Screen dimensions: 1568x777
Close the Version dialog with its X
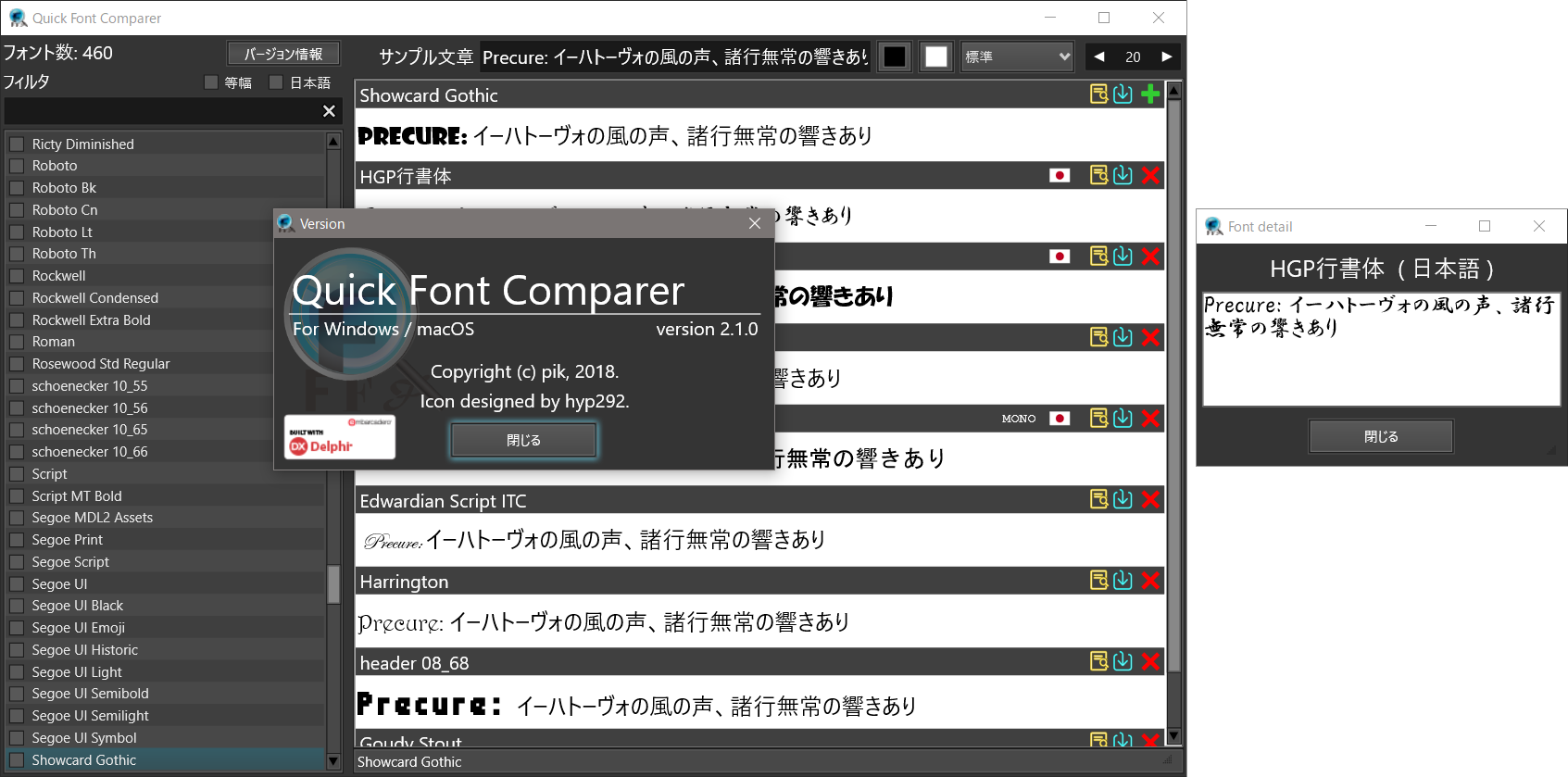[x=755, y=223]
